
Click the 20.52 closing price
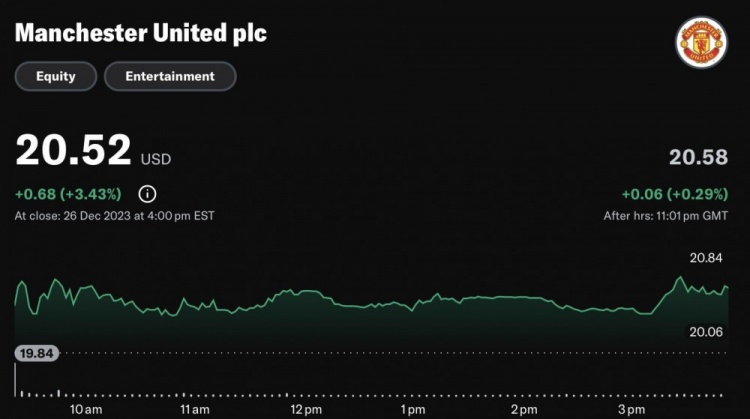(x=73, y=150)
